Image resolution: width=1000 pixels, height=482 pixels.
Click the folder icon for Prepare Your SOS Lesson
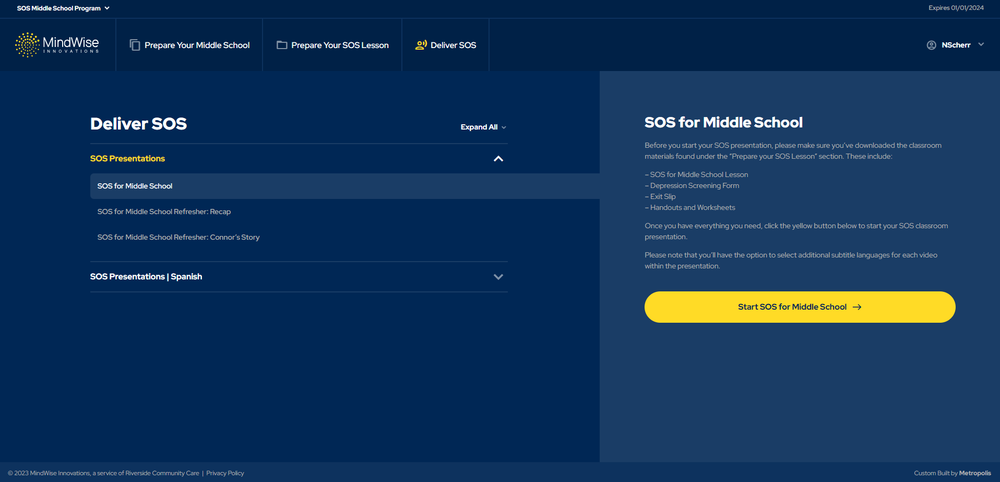pos(282,45)
